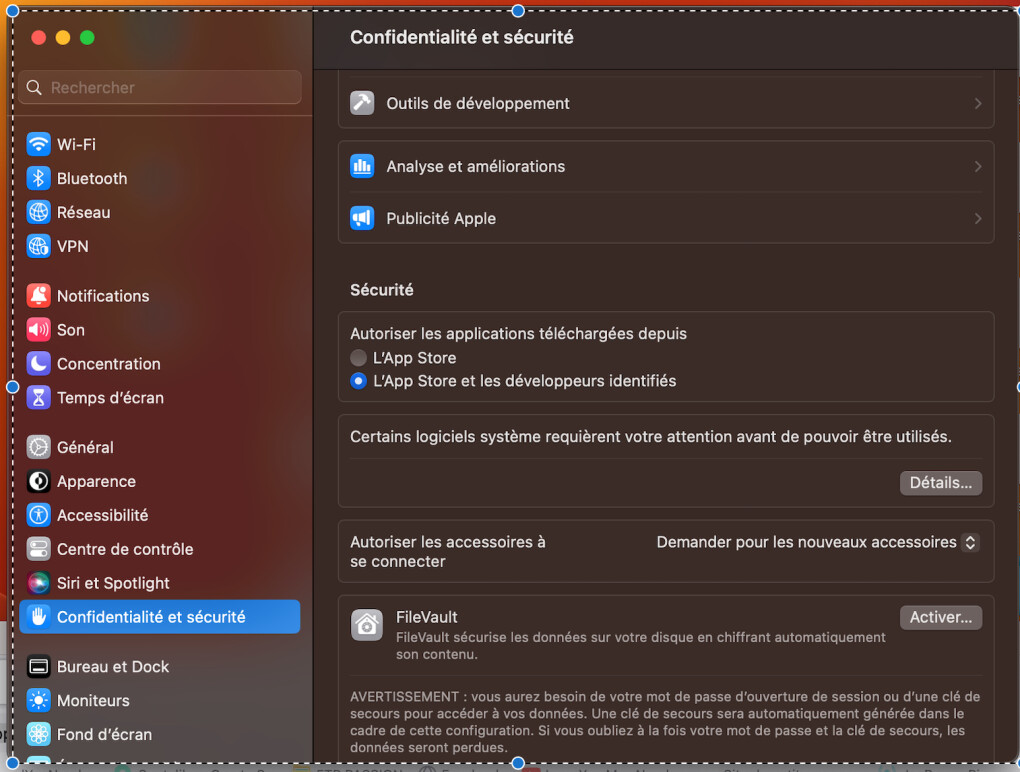Click the Publicité Apple megaphone icon
The image size is (1020, 772).
pyautogui.click(x=362, y=218)
